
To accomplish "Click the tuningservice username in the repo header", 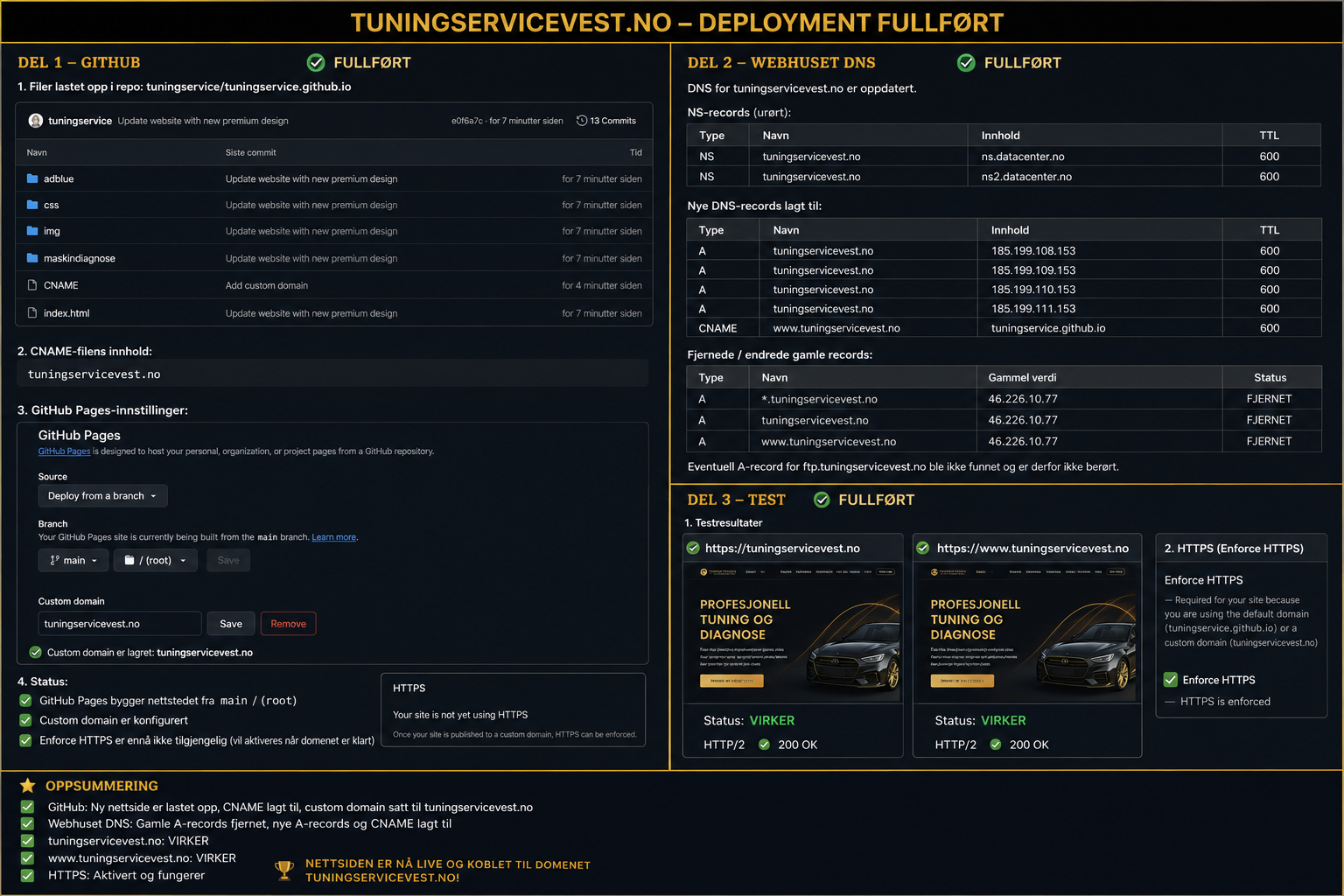I will point(80,121).
